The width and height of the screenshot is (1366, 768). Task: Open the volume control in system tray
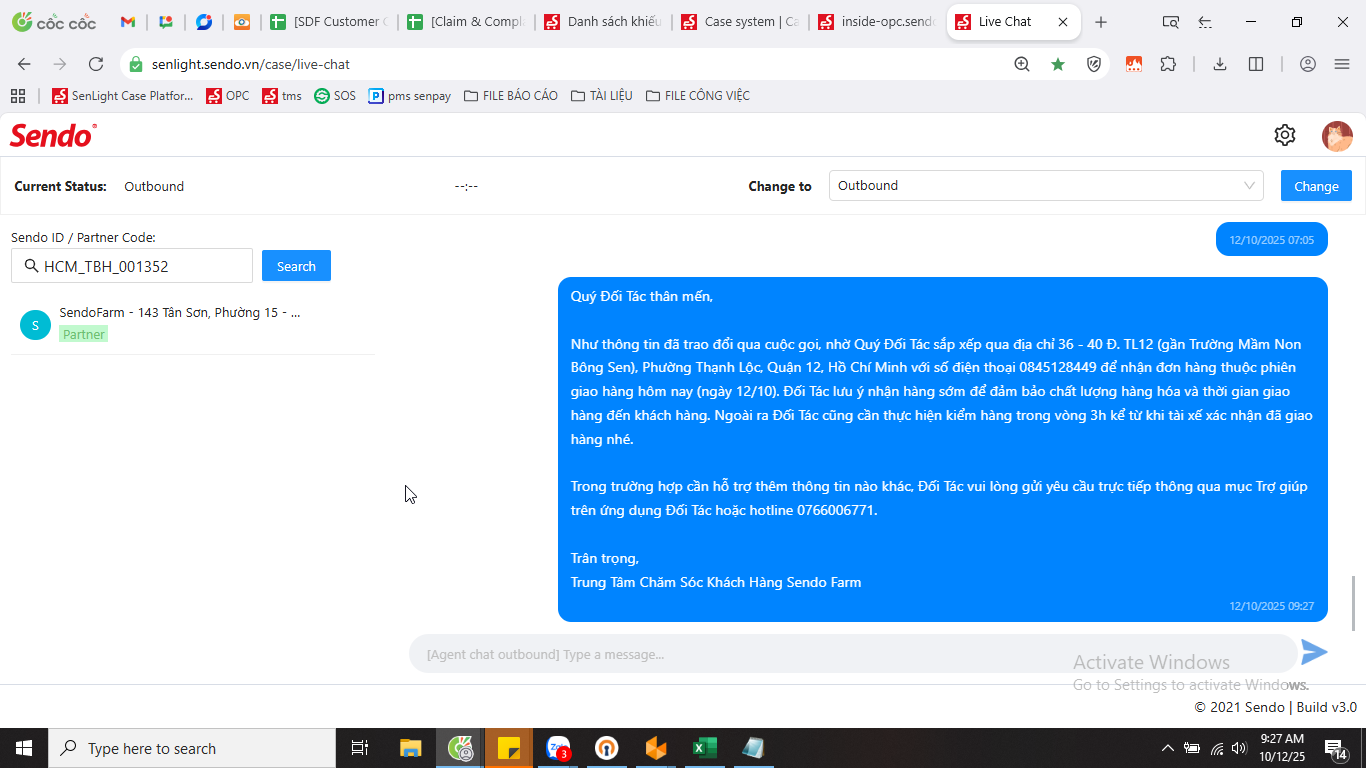(x=1240, y=748)
